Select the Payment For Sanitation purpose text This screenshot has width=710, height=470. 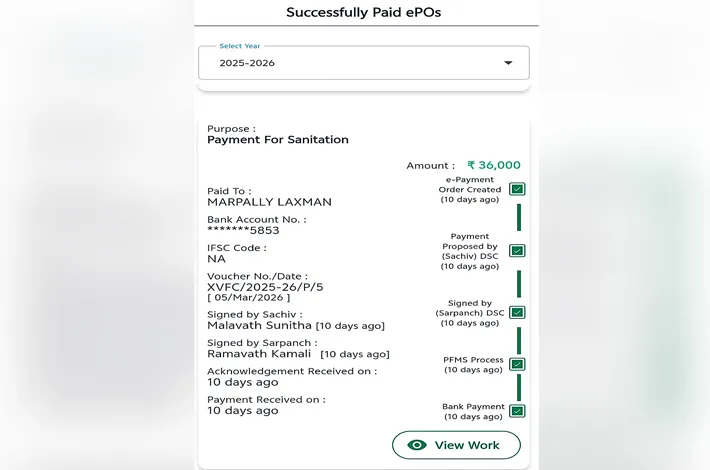278,140
